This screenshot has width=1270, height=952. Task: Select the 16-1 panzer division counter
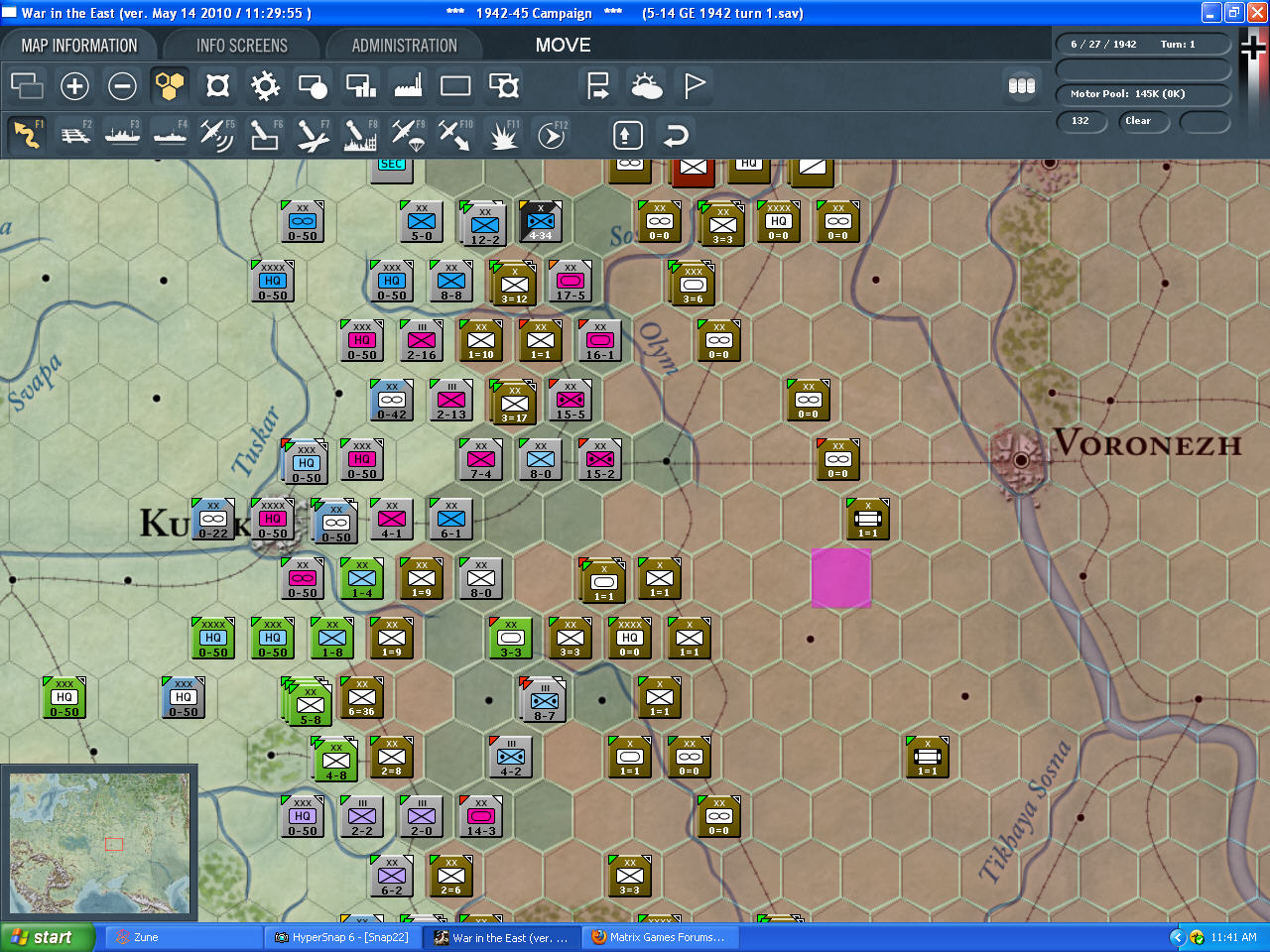(600, 341)
